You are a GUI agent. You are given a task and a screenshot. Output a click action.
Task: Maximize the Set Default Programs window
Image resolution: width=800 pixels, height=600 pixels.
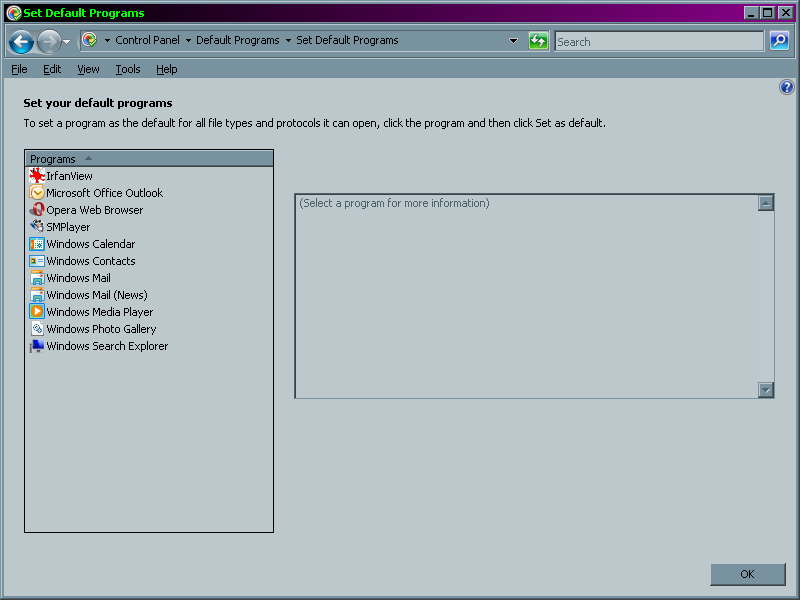pos(768,13)
